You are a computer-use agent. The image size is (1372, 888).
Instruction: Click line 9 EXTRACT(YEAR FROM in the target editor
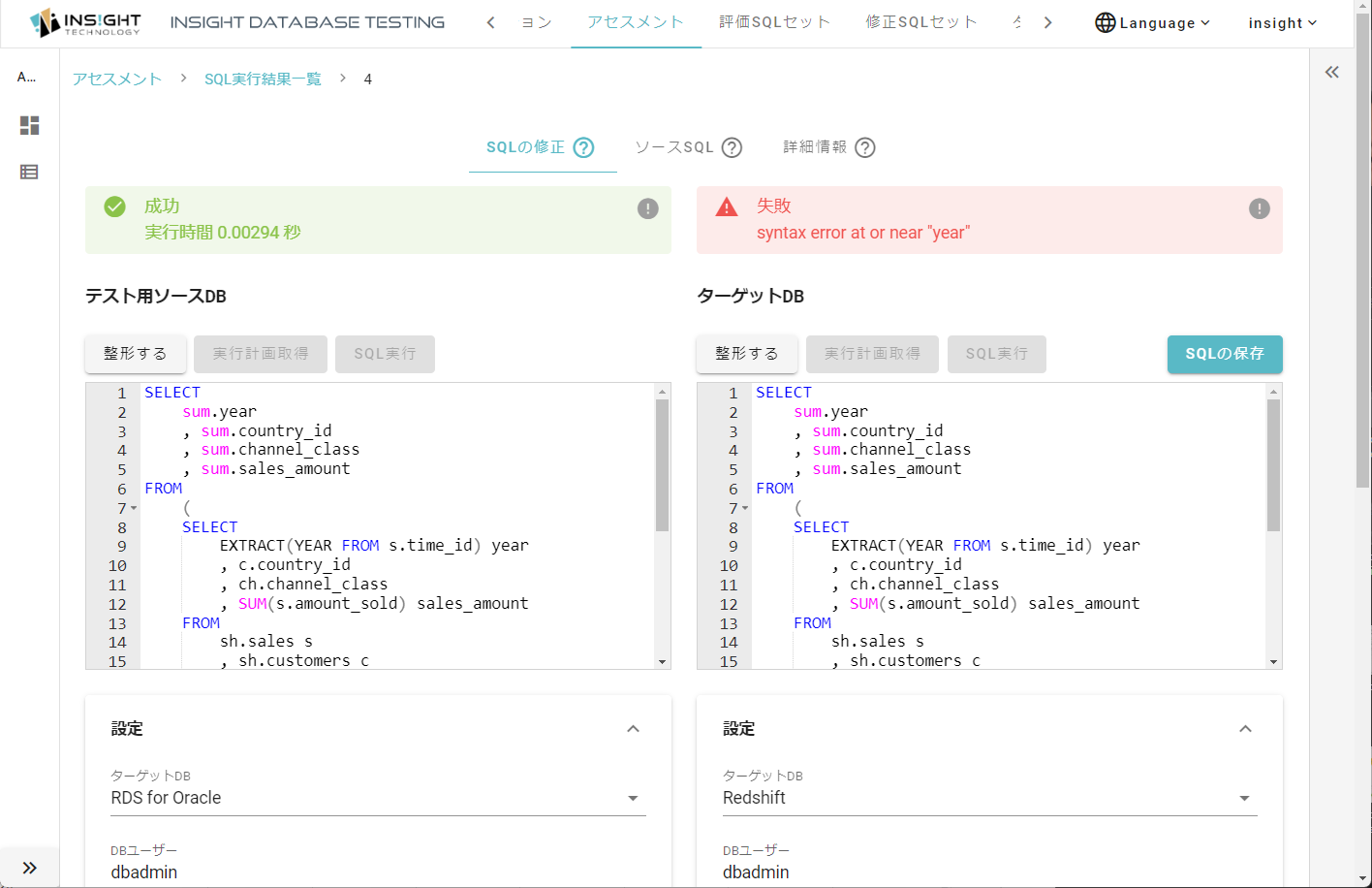tap(911, 545)
